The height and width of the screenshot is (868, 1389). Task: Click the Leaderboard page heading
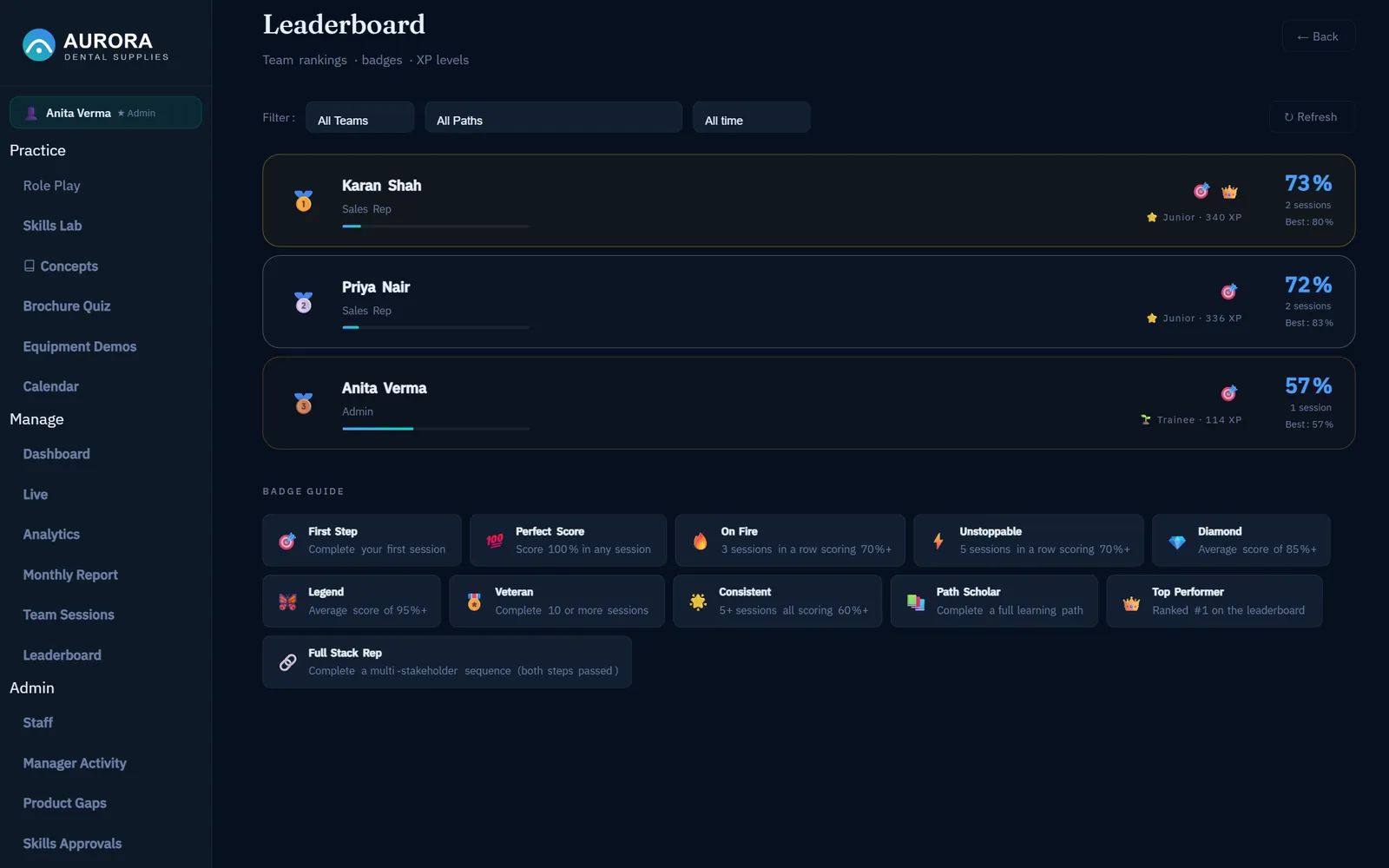pyautogui.click(x=344, y=24)
